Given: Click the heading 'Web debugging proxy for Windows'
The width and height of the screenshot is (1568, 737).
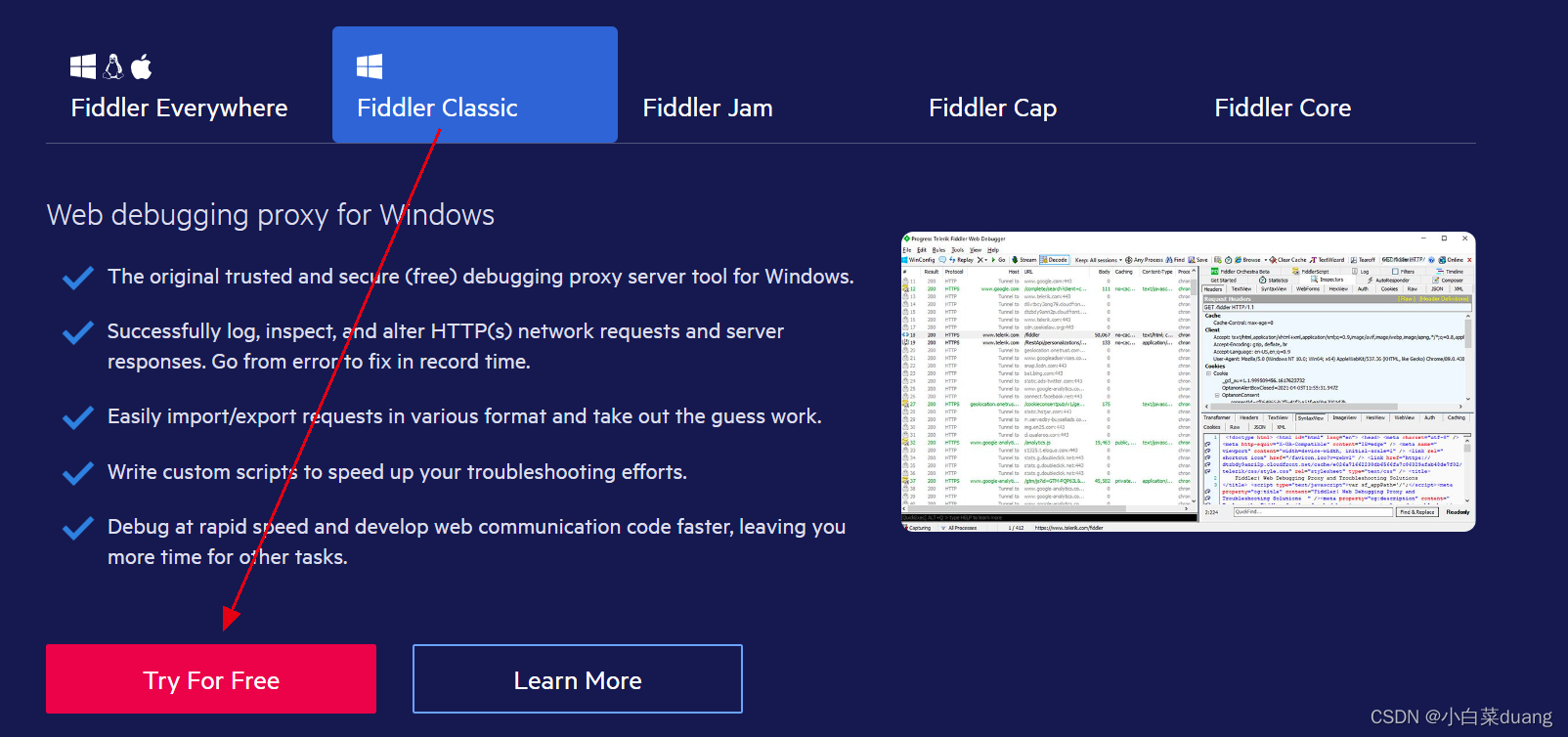Looking at the screenshot, I should pos(271,215).
